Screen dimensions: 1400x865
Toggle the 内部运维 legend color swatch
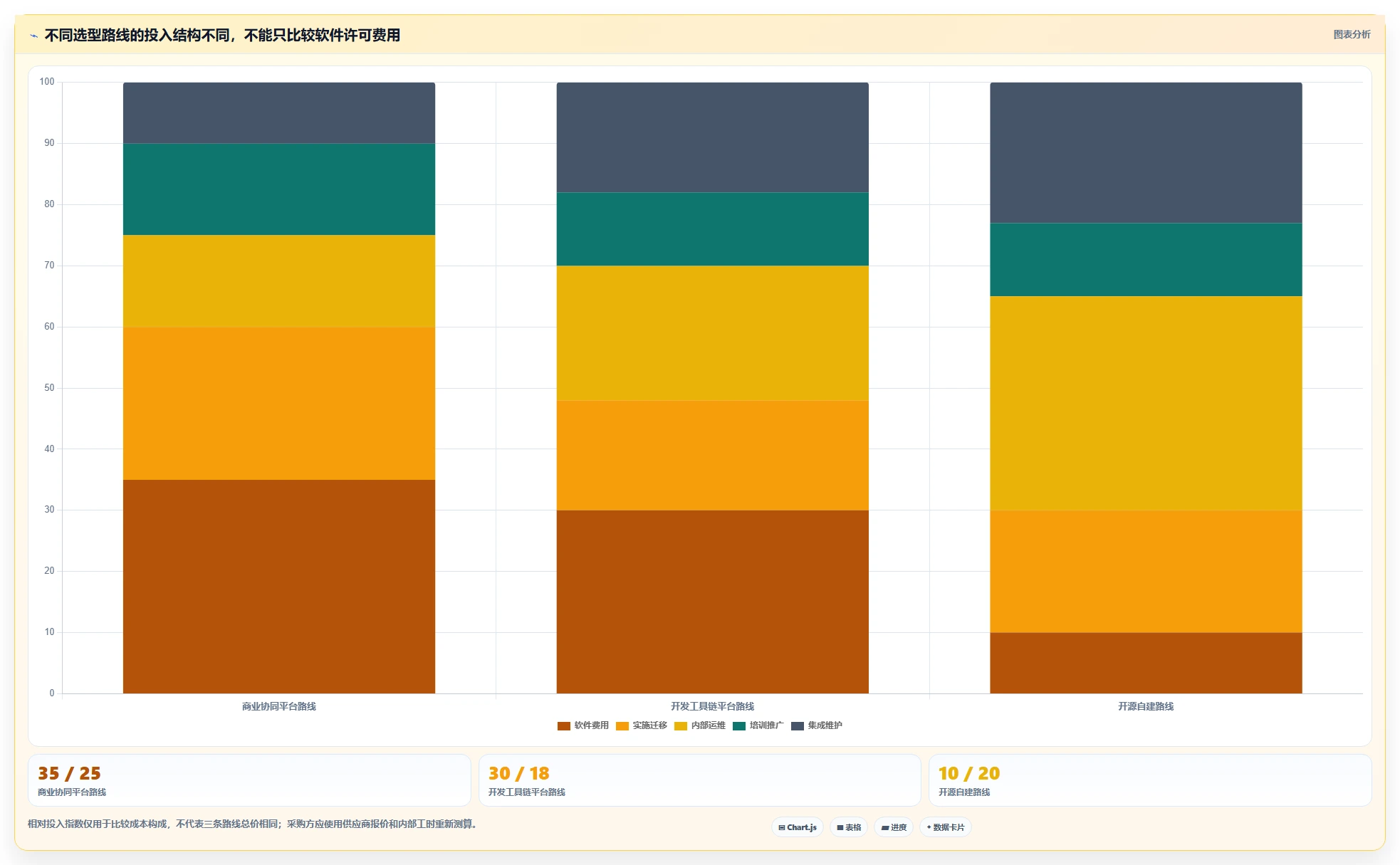point(680,725)
